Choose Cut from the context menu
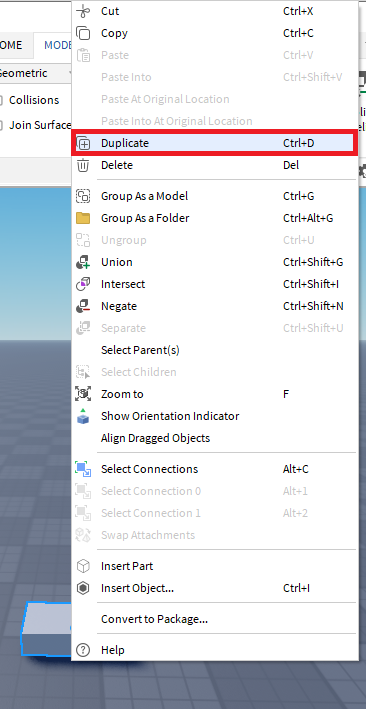366x709 pixels. tap(215, 11)
